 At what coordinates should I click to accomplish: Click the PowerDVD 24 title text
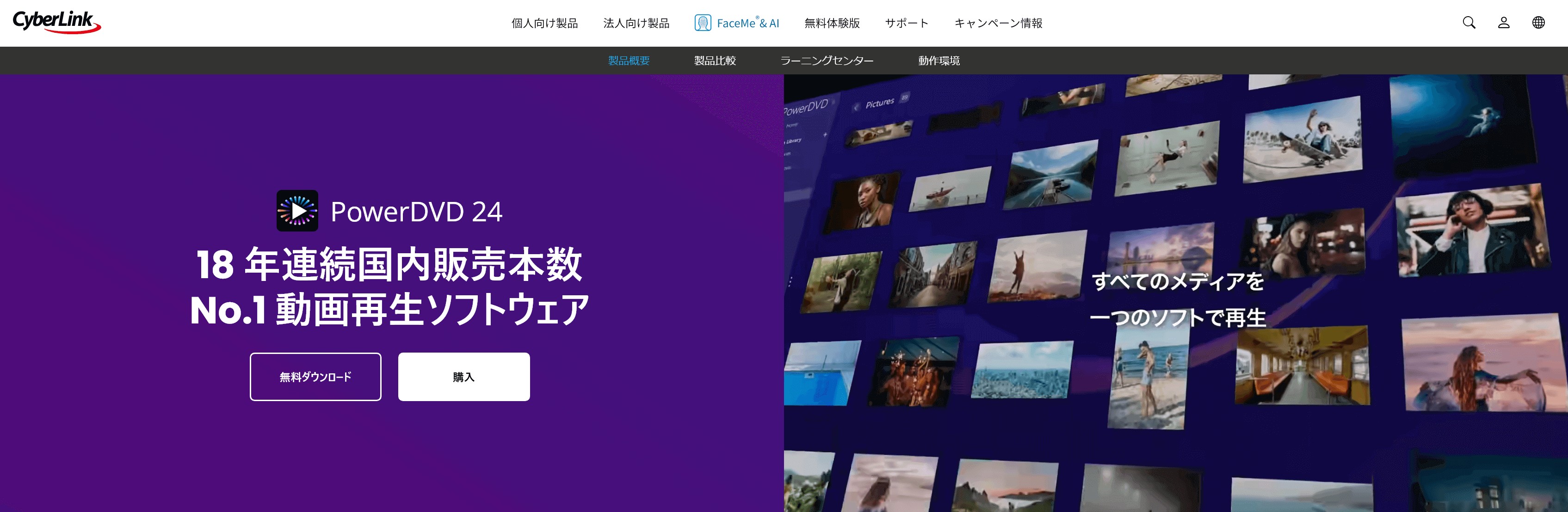click(x=416, y=212)
